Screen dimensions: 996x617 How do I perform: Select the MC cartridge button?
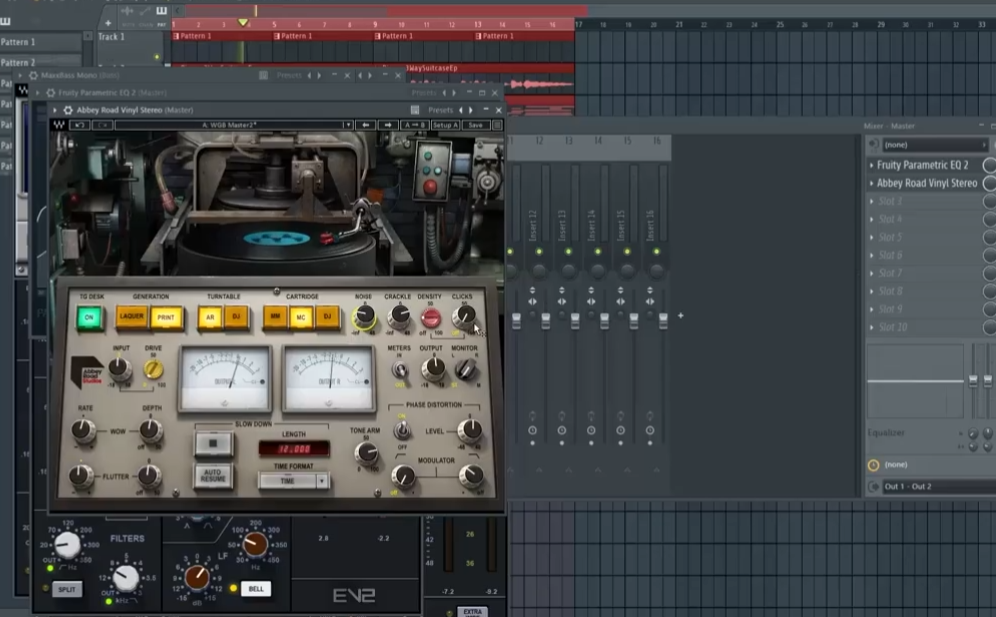point(301,317)
